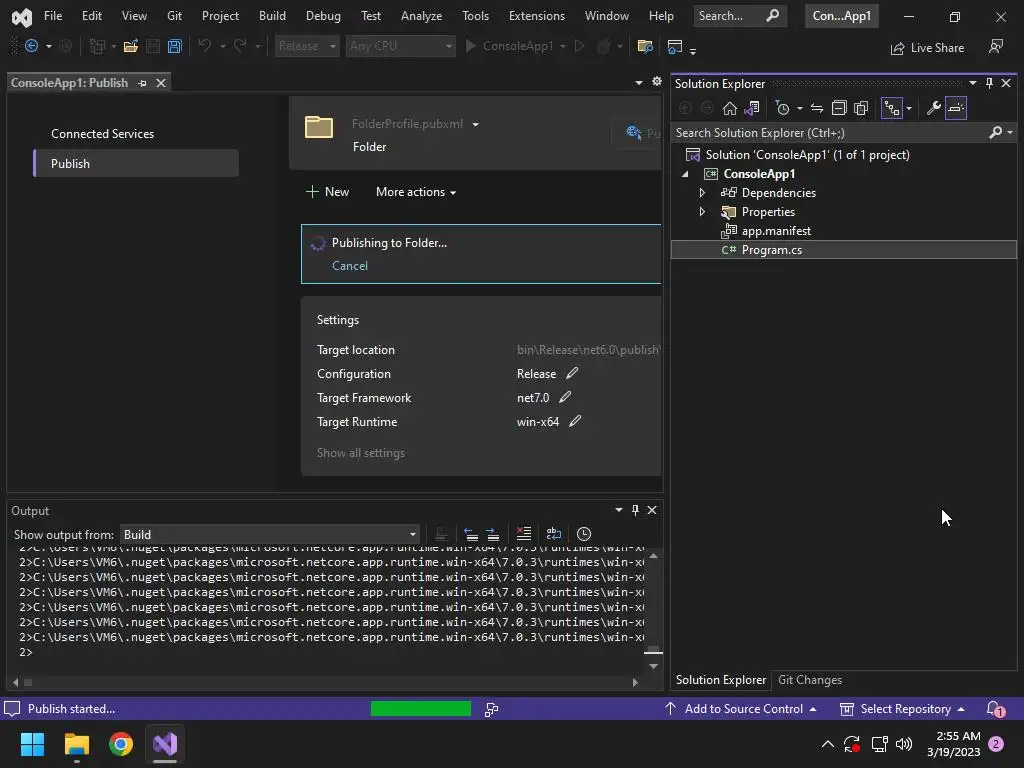The width and height of the screenshot is (1024, 768).
Task: Open the More actions dropdown
Action: pyautogui.click(x=416, y=192)
